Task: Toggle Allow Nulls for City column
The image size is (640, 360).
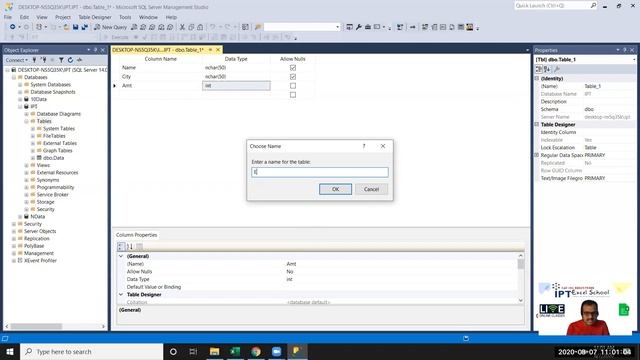Action: tap(293, 77)
